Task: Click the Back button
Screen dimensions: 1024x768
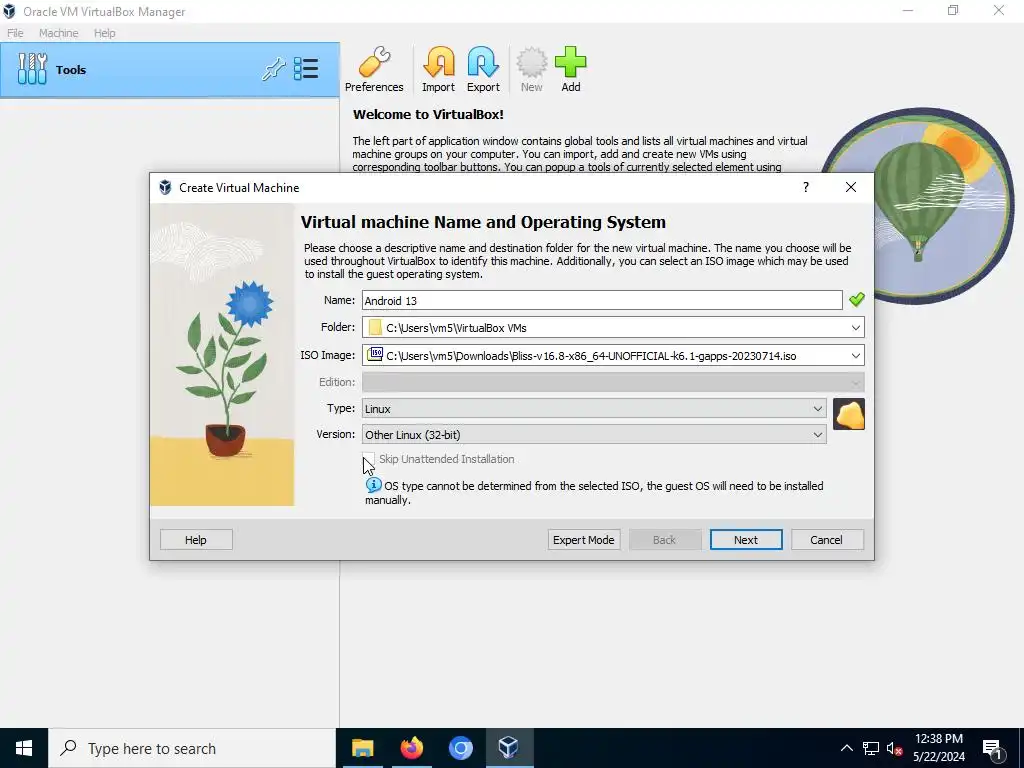Action: coord(665,539)
